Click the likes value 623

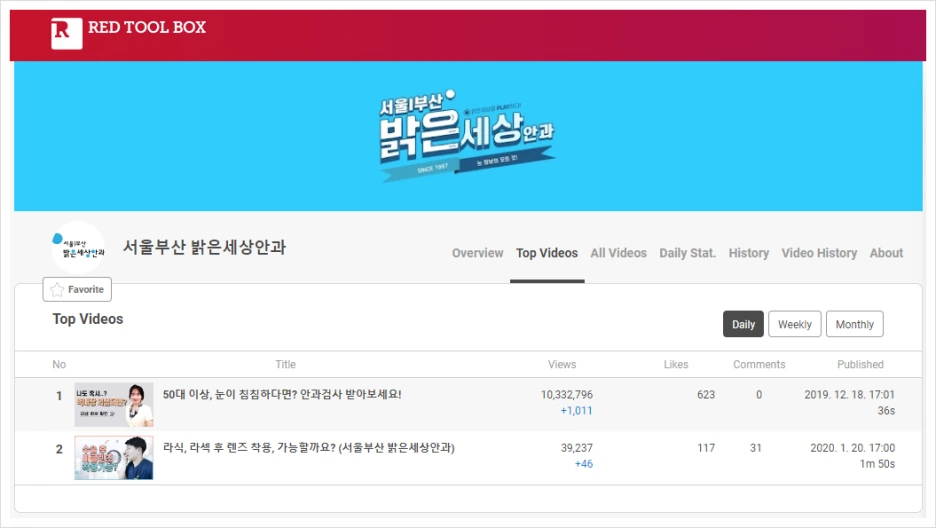click(x=706, y=395)
